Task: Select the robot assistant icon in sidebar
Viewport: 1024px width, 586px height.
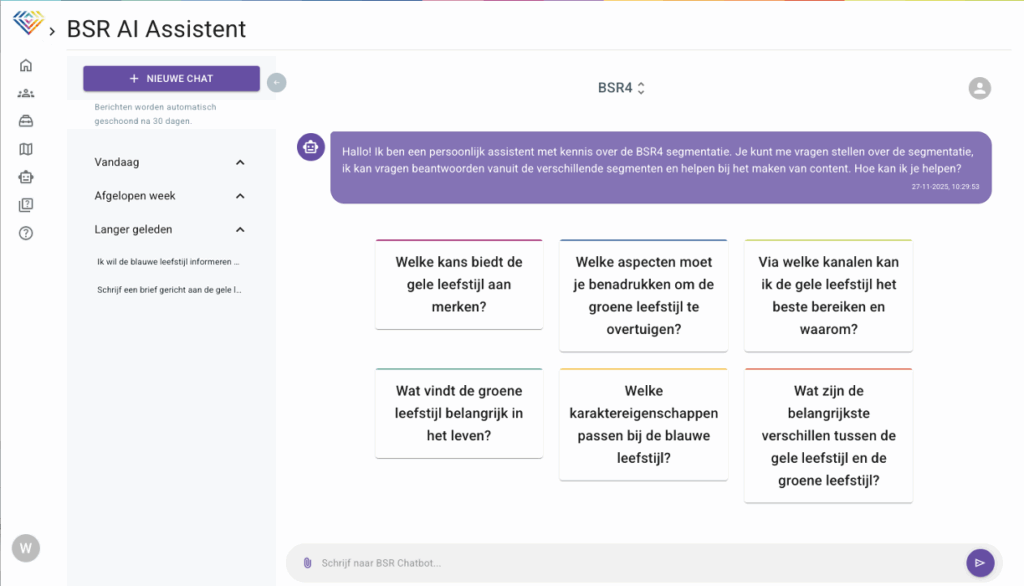Action: (26, 178)
